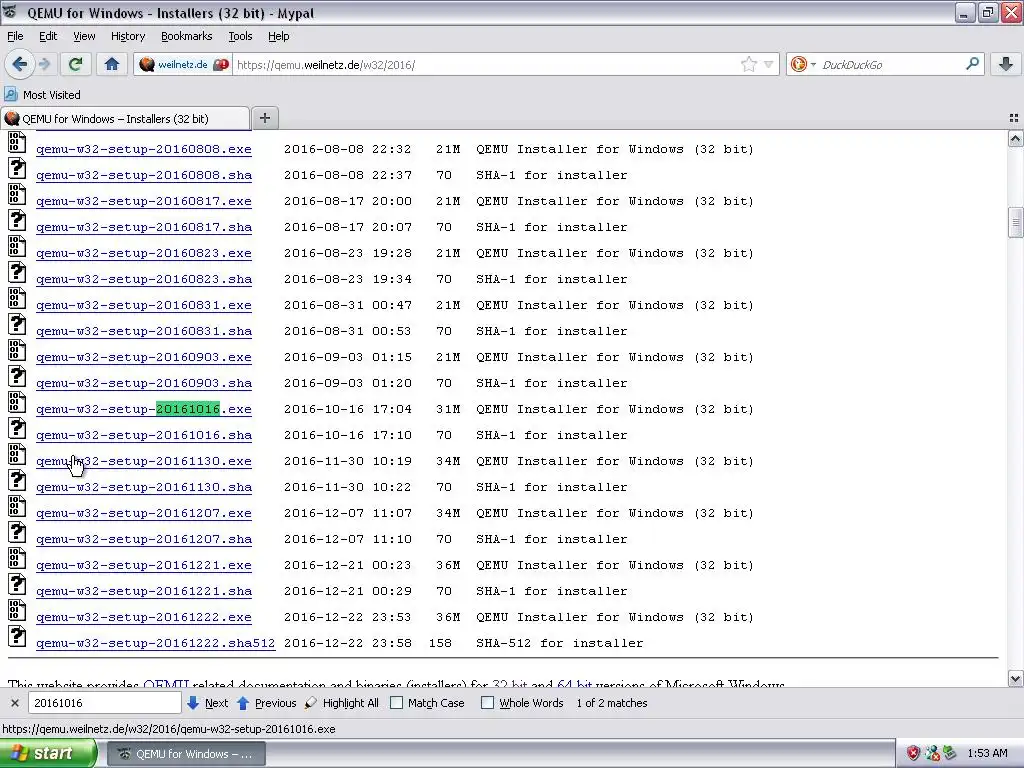Click the Forward navigation arrow
This screenshot has width=1024, height=768.
tap(44, 64)
